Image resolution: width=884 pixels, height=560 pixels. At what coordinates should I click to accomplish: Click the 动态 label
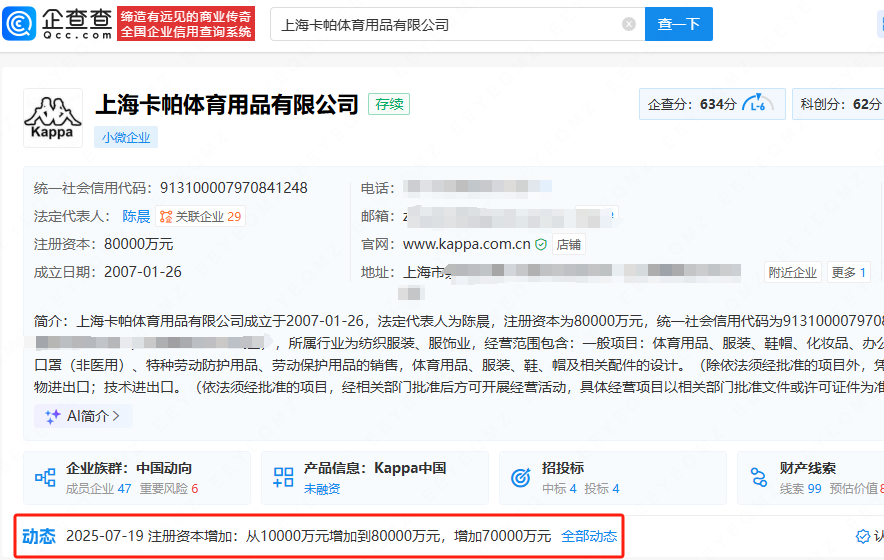pos(39,536)
